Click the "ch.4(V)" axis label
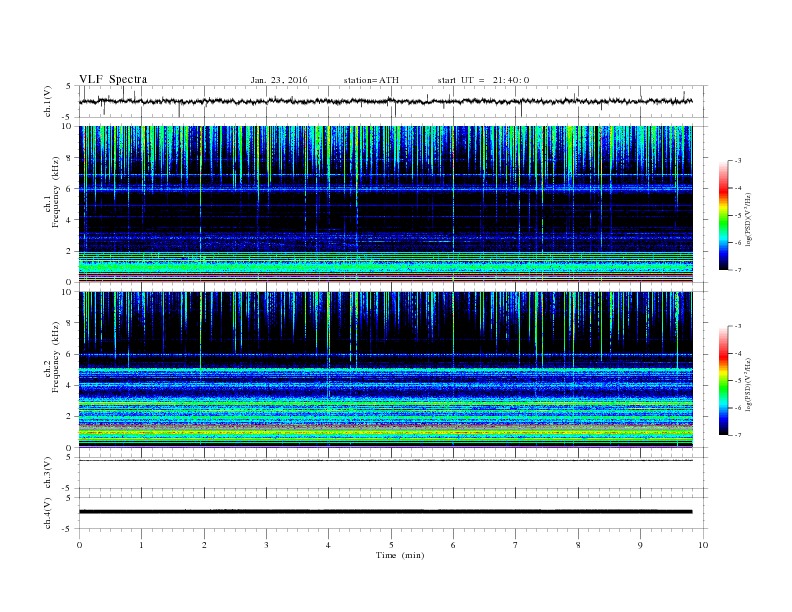Viewport: 792px width, 612px height. [x=47, y=513]
